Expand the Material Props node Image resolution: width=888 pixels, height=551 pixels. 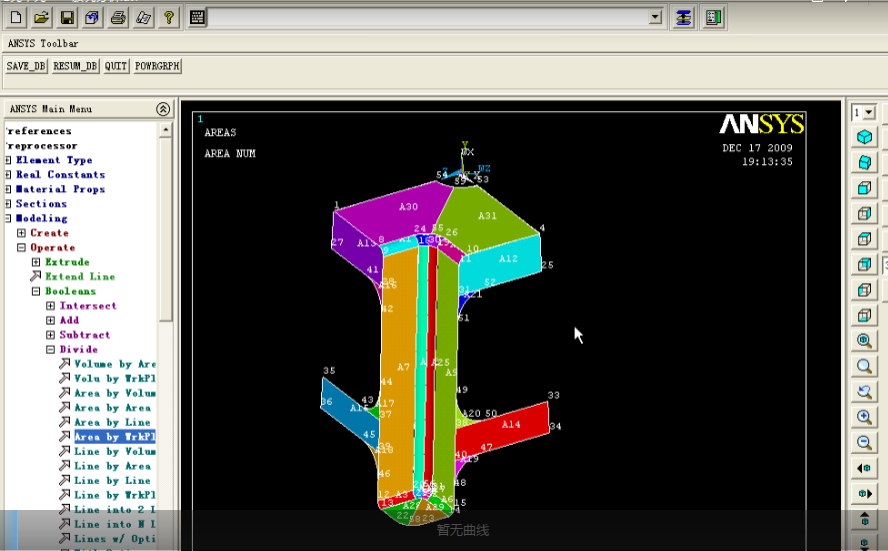8,189
